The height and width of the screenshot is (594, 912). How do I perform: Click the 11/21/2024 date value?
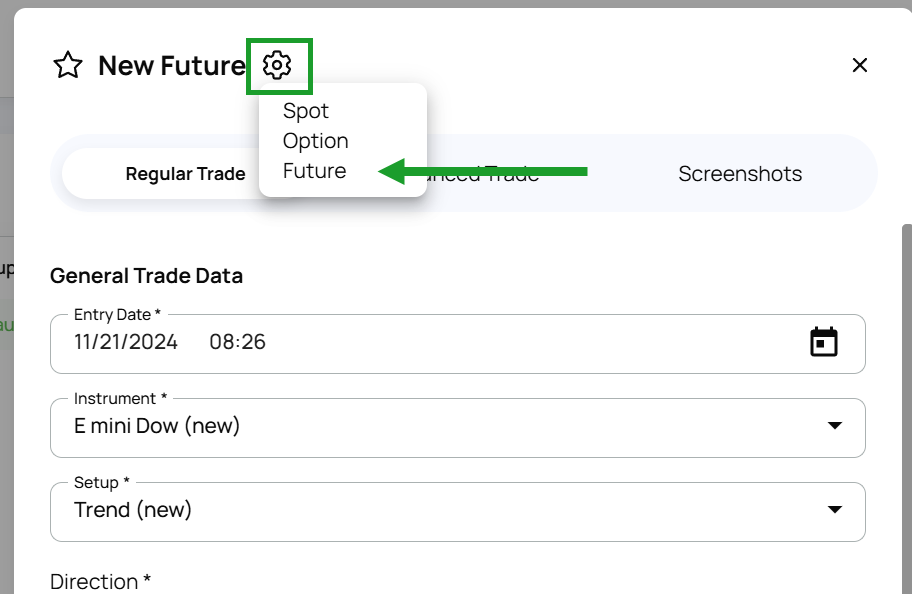(x=126, y=342)
